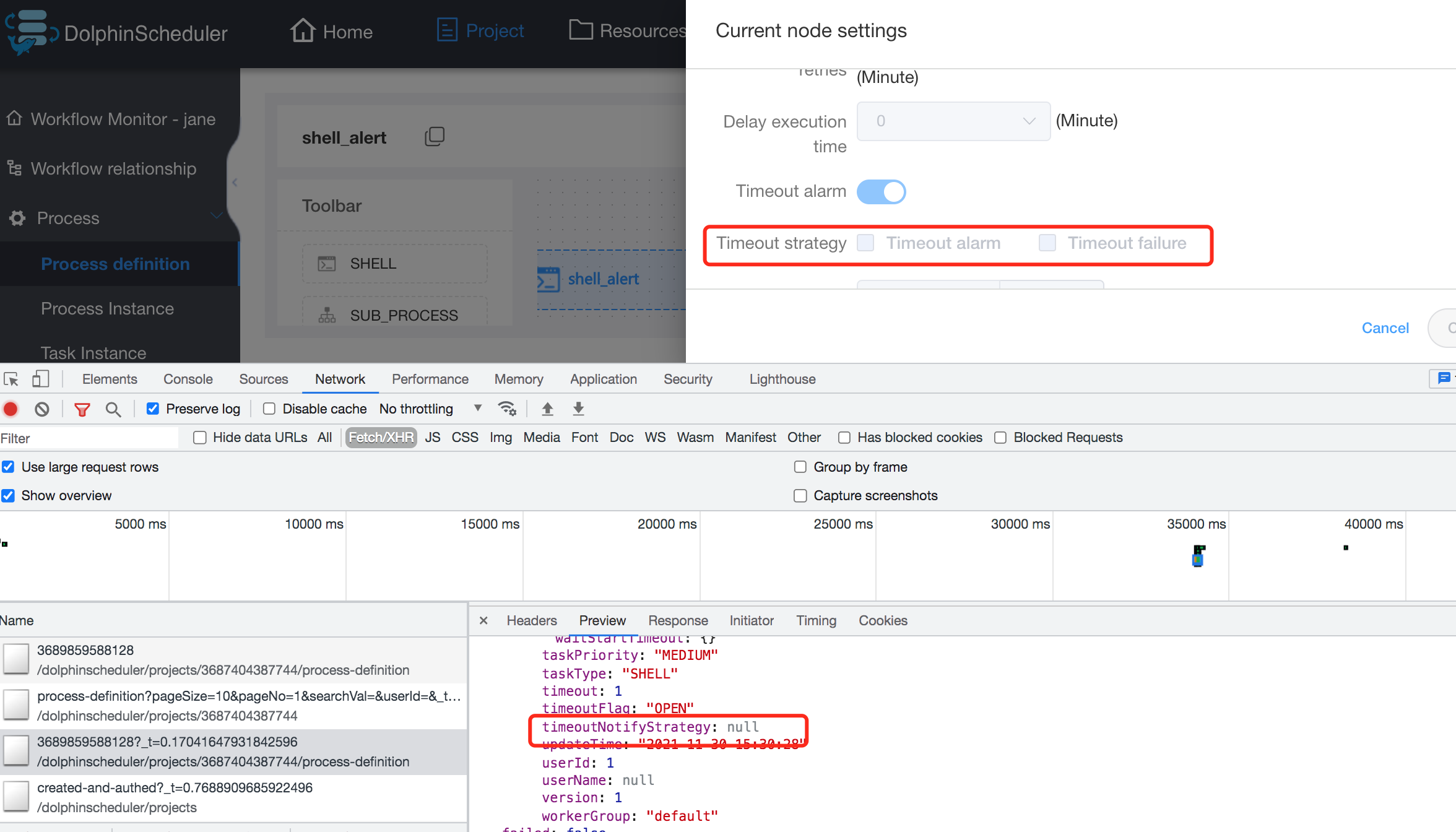Switch to the Memory tab
1456x832 pixels.
519,379
